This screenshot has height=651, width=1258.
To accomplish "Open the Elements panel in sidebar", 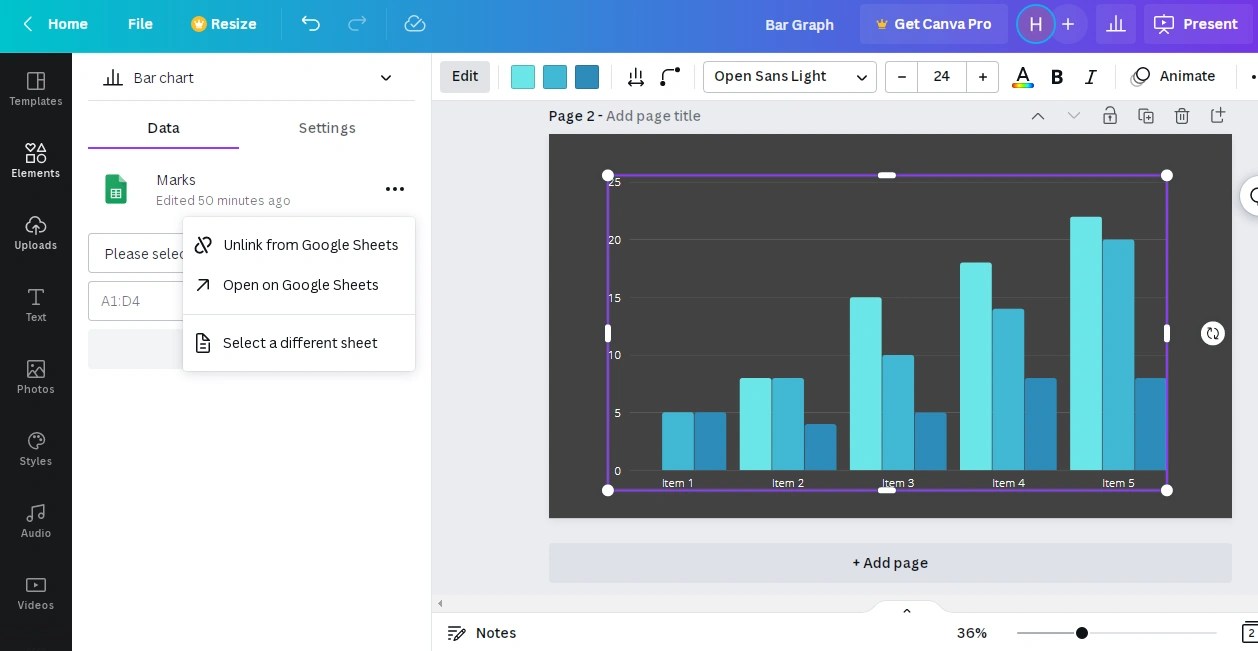I will coord(36,158).
